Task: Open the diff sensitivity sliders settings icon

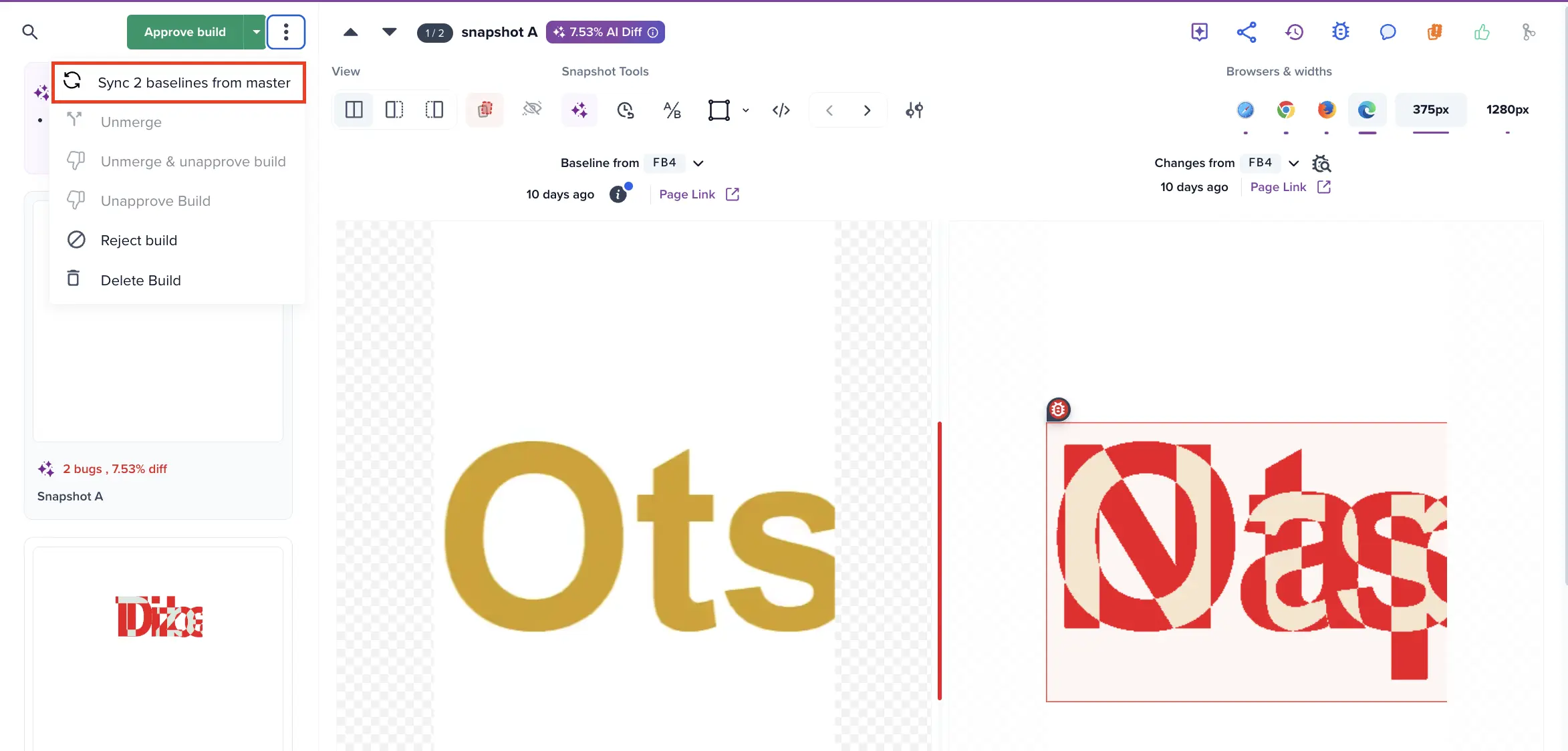Action: 914,110
